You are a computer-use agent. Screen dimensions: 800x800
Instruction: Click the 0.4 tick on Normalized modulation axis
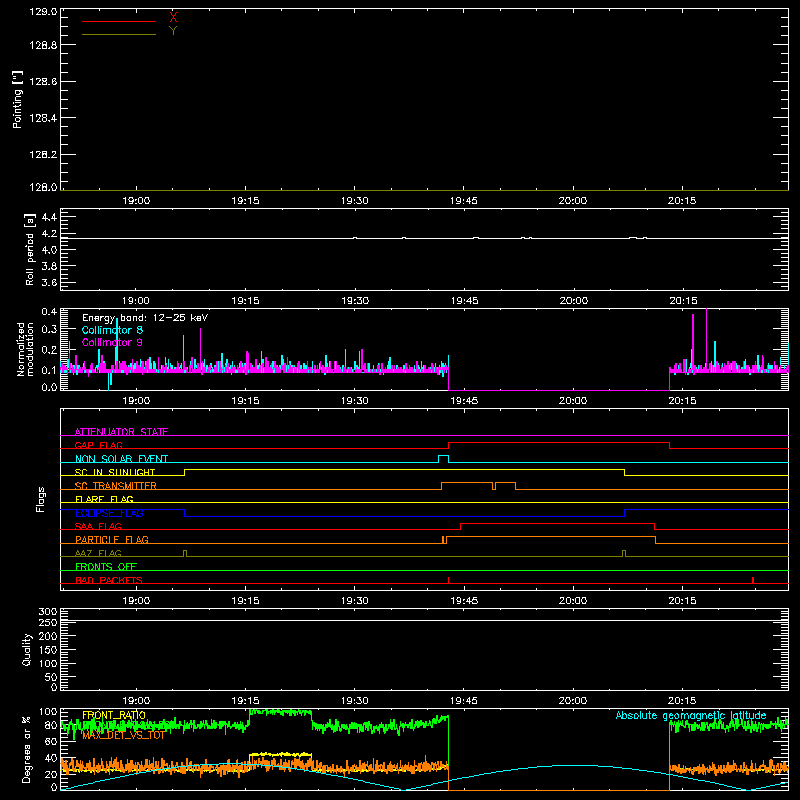coord(49,312)
